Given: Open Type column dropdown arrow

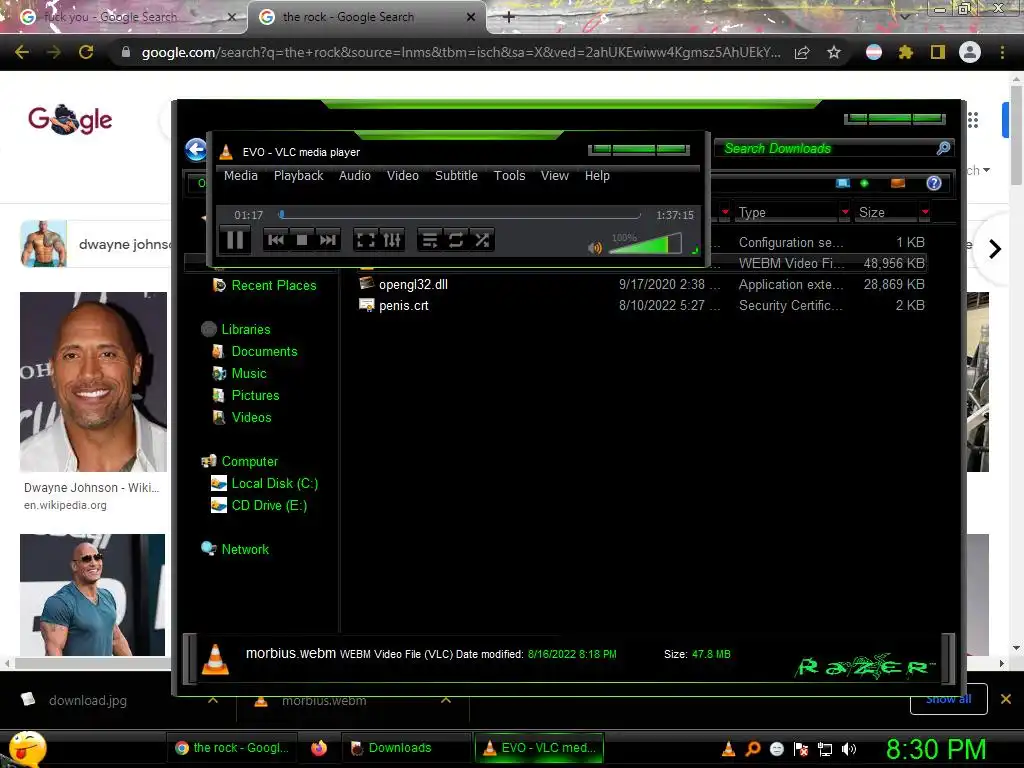Looking at the screenshot, I should pos(845,212).
